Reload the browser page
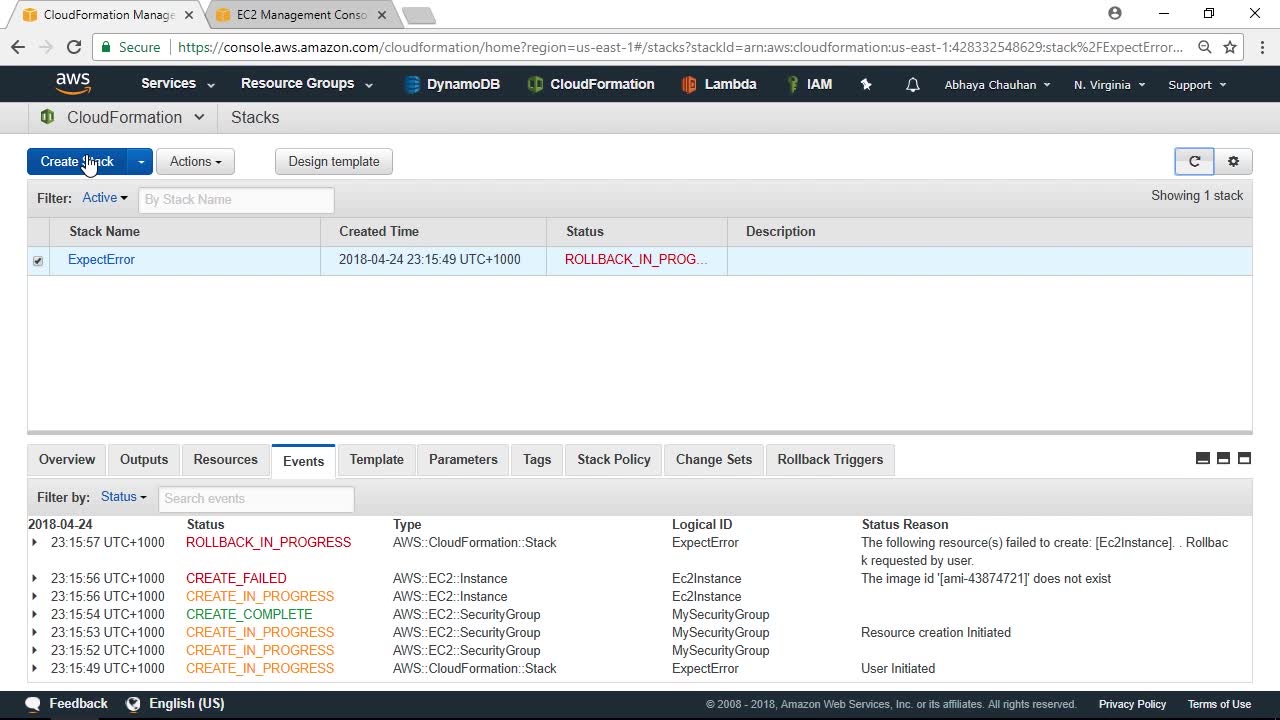The image size is (1280, 720). coord(73,47)
